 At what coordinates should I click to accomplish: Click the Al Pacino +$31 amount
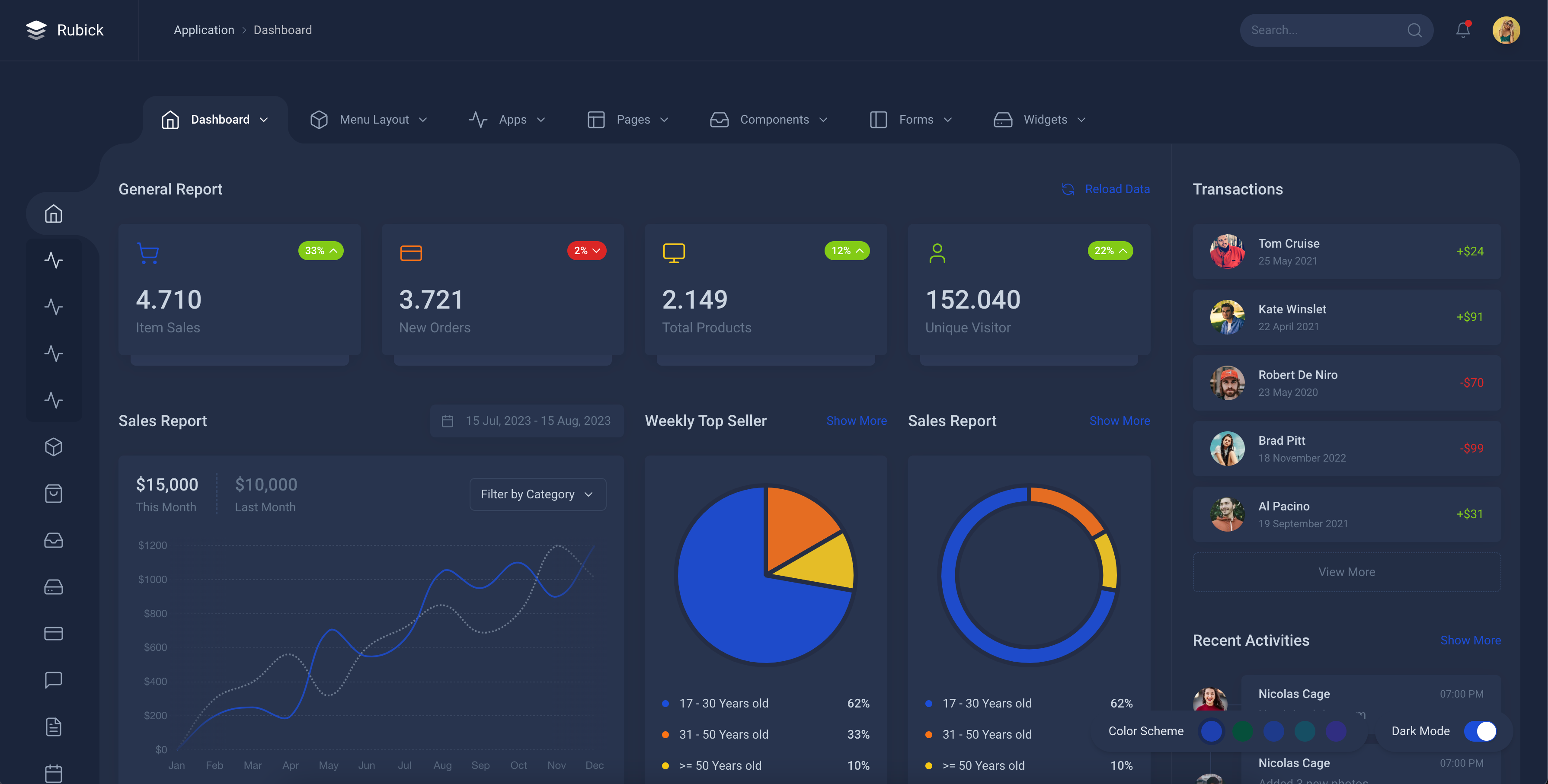[x=1470, y=514]
